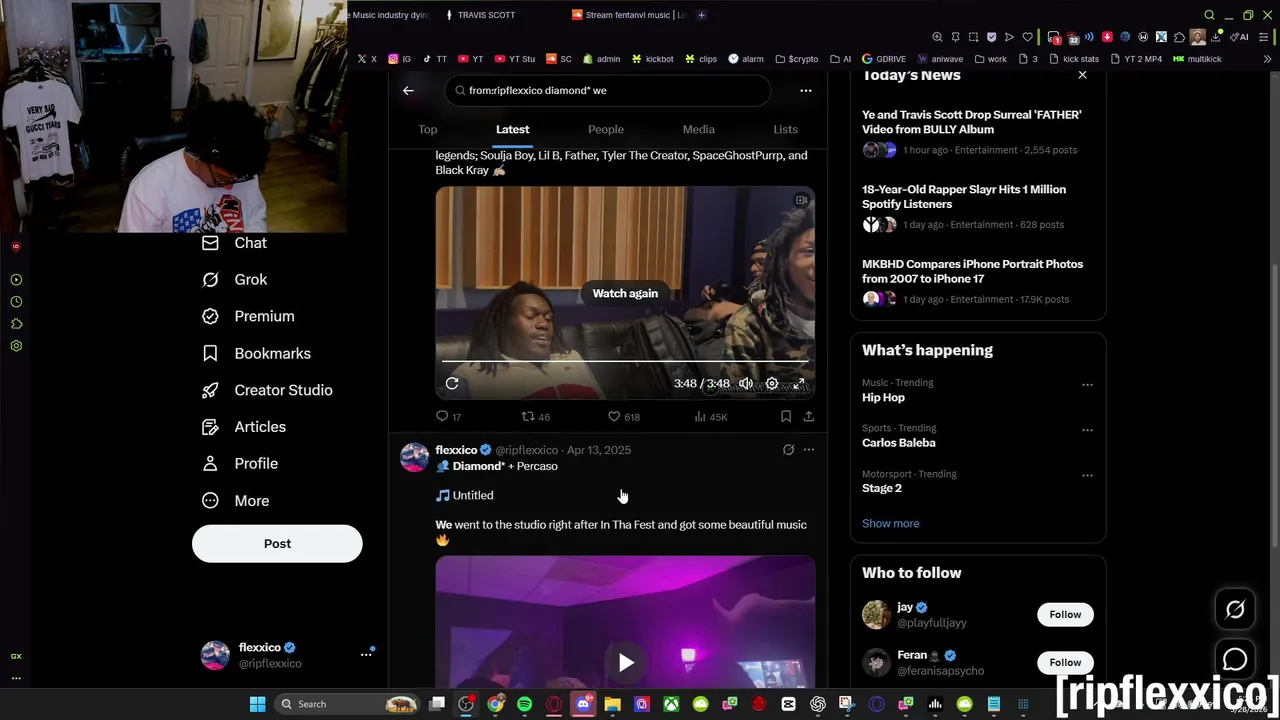Open Bookmarks in the sidebar

256,353
